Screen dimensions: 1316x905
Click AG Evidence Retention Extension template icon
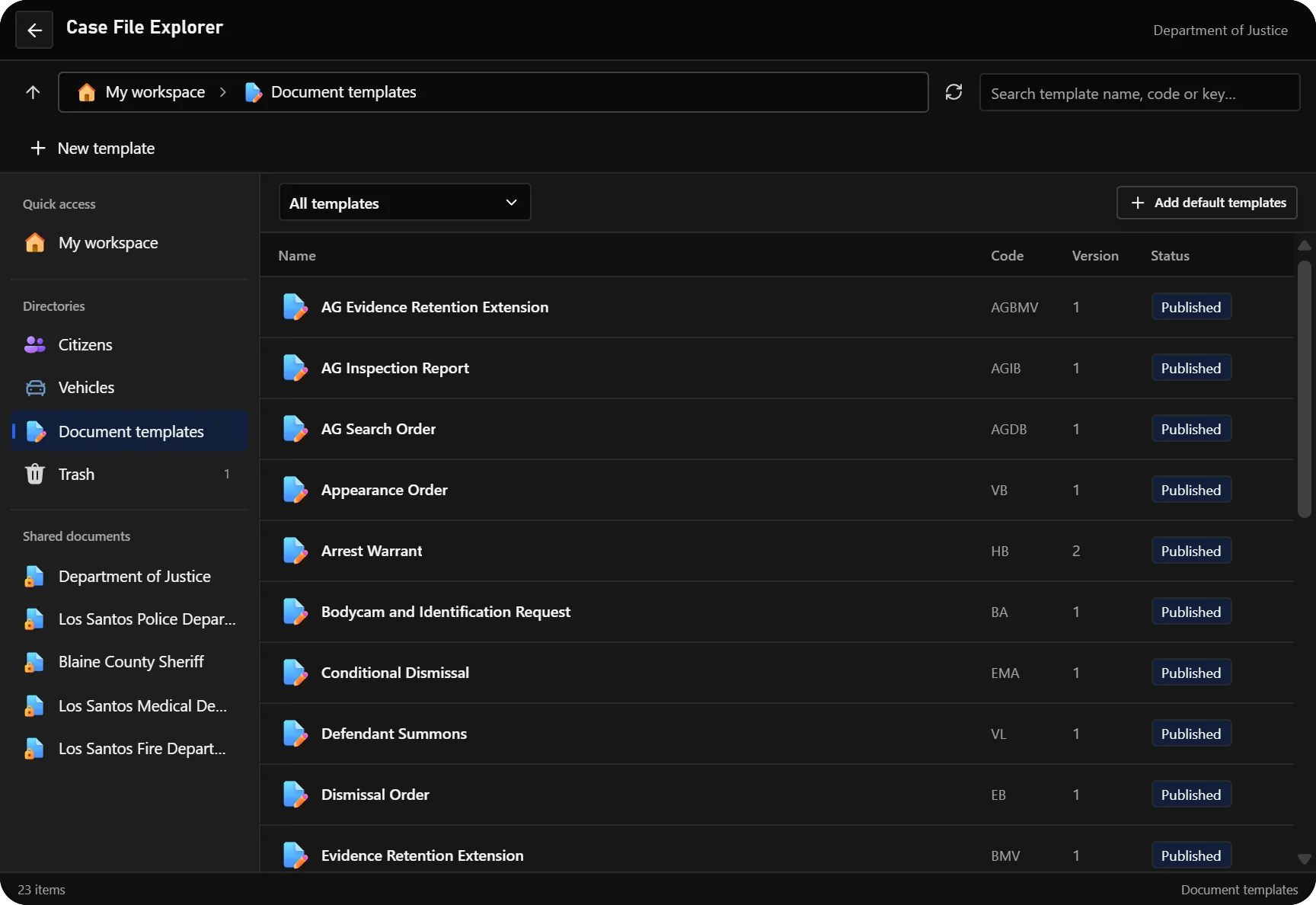pyautogui.click(x=295, y=307)
